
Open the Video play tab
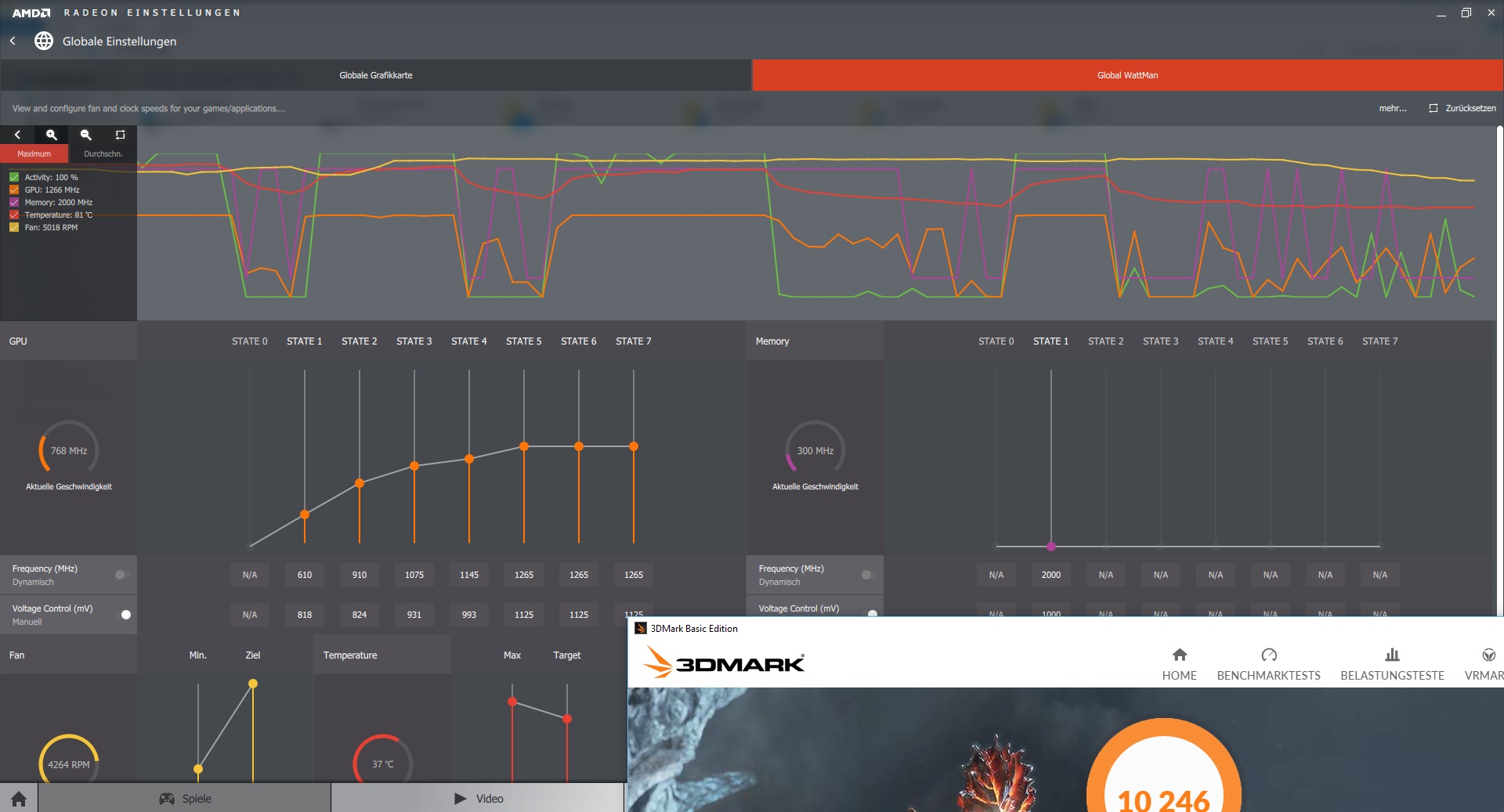pos(478,798)
